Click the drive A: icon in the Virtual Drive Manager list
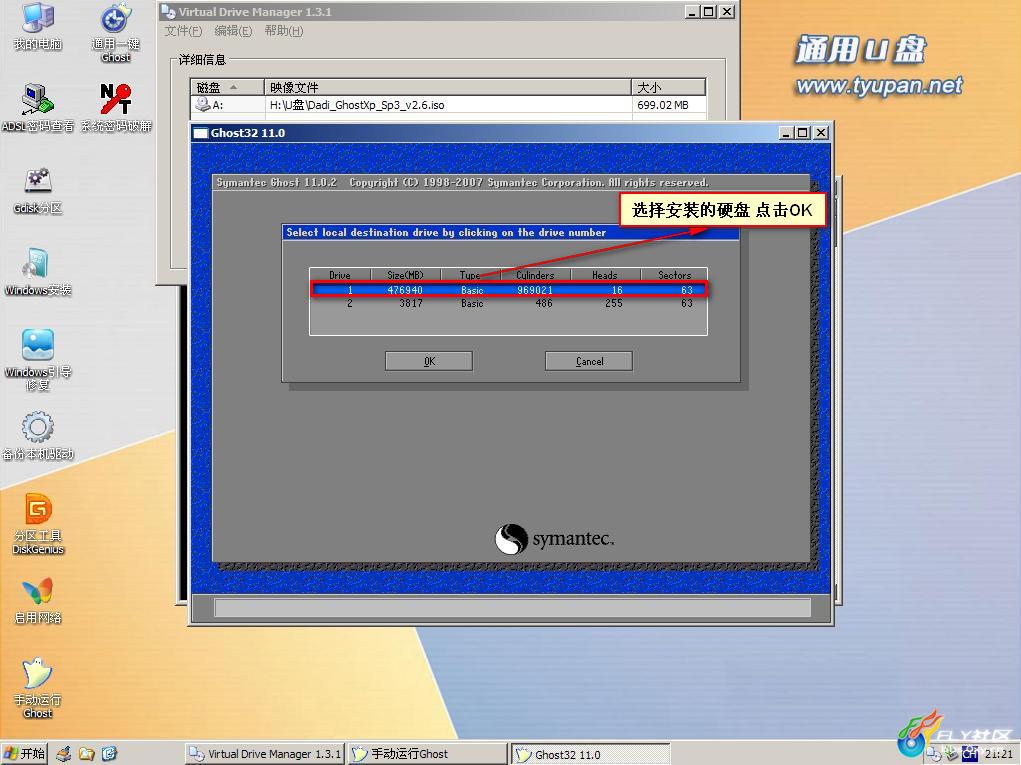The image size is (1021, 765). click(203, 104)
